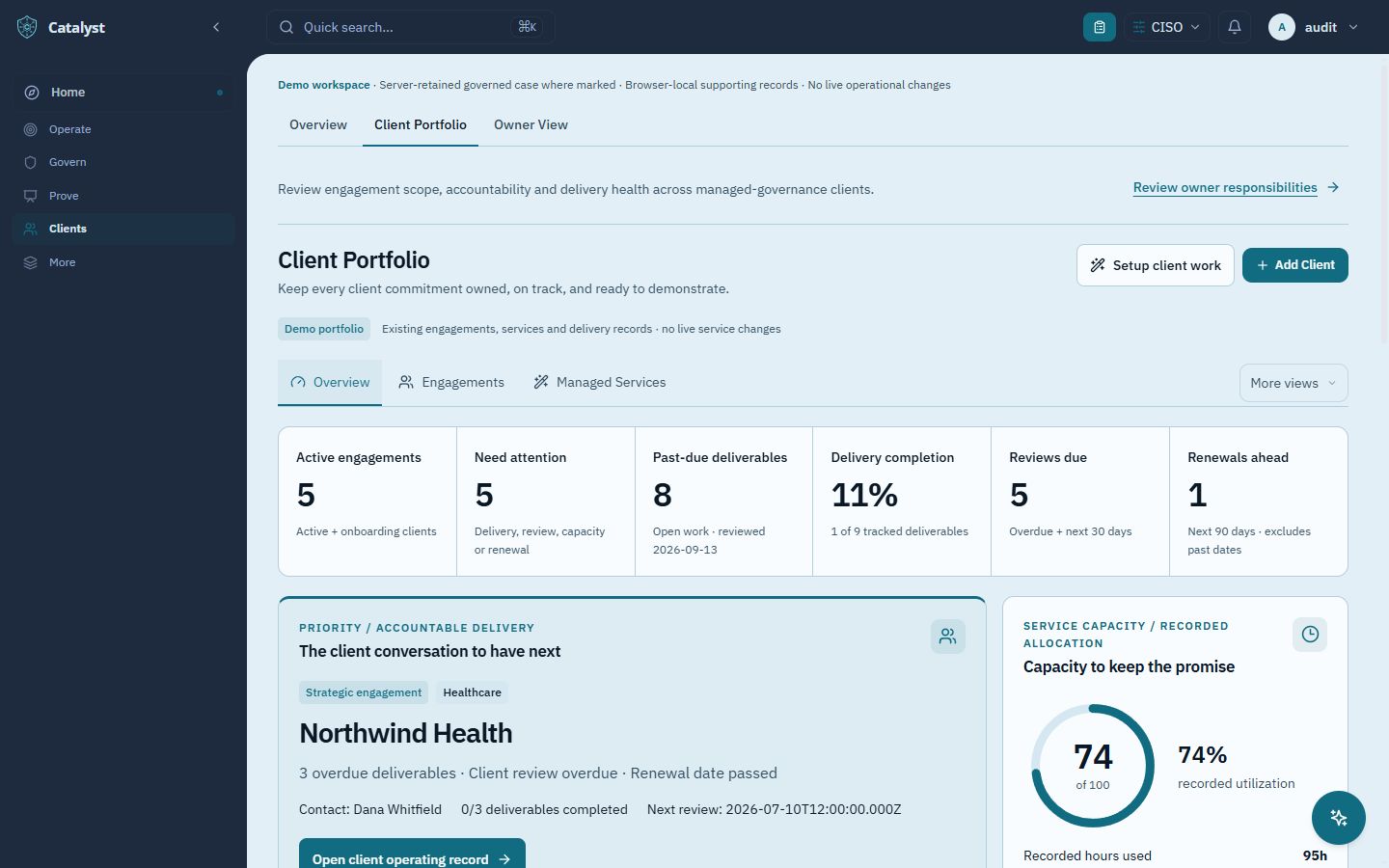Click the Govern shield icon in sidebar
This screenshot has height=868, width=1389.
pyautogui.click(x=31, y=162)
